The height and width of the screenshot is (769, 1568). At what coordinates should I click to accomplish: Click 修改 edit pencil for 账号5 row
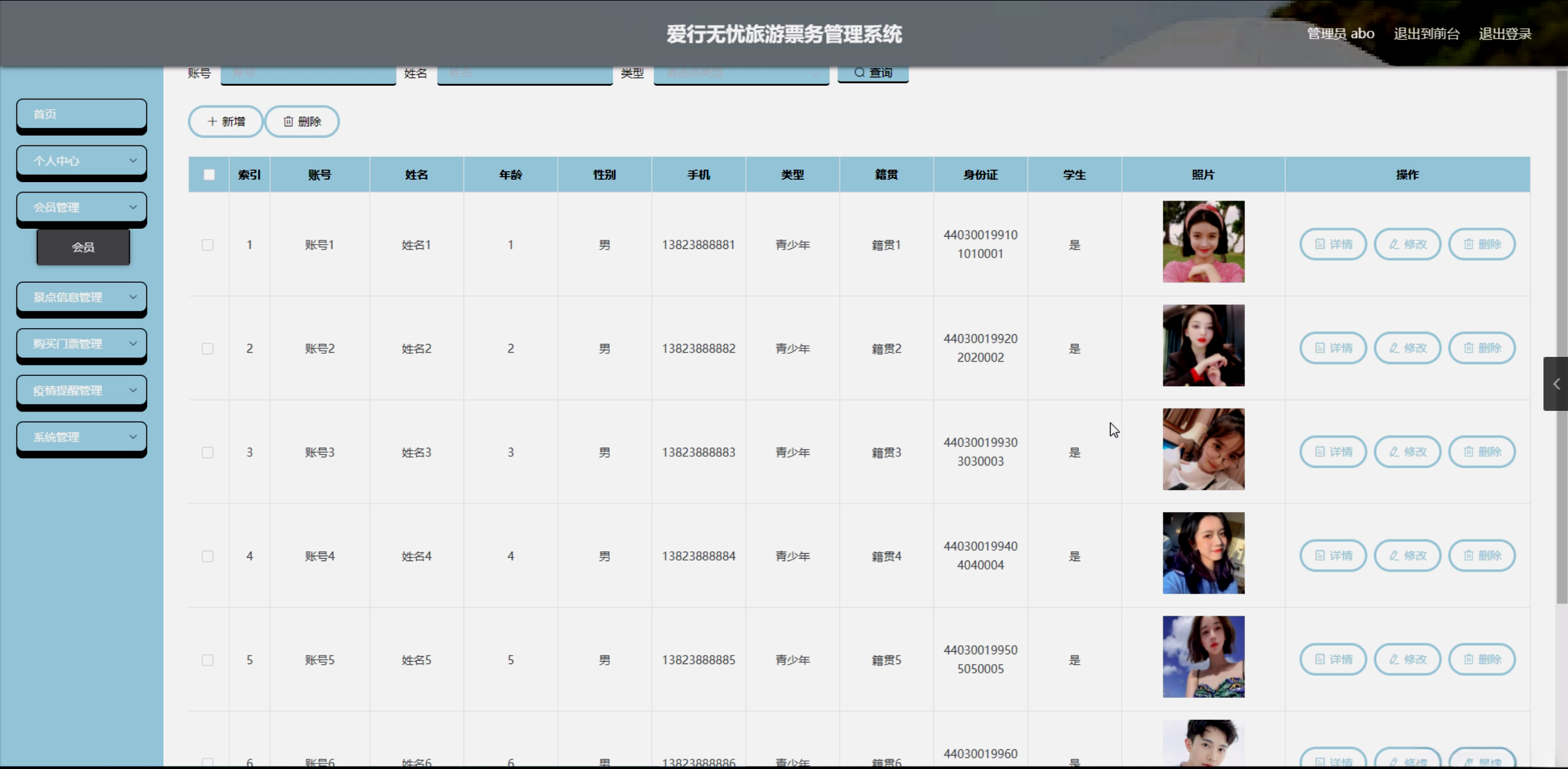click(x=1407, y=659)
